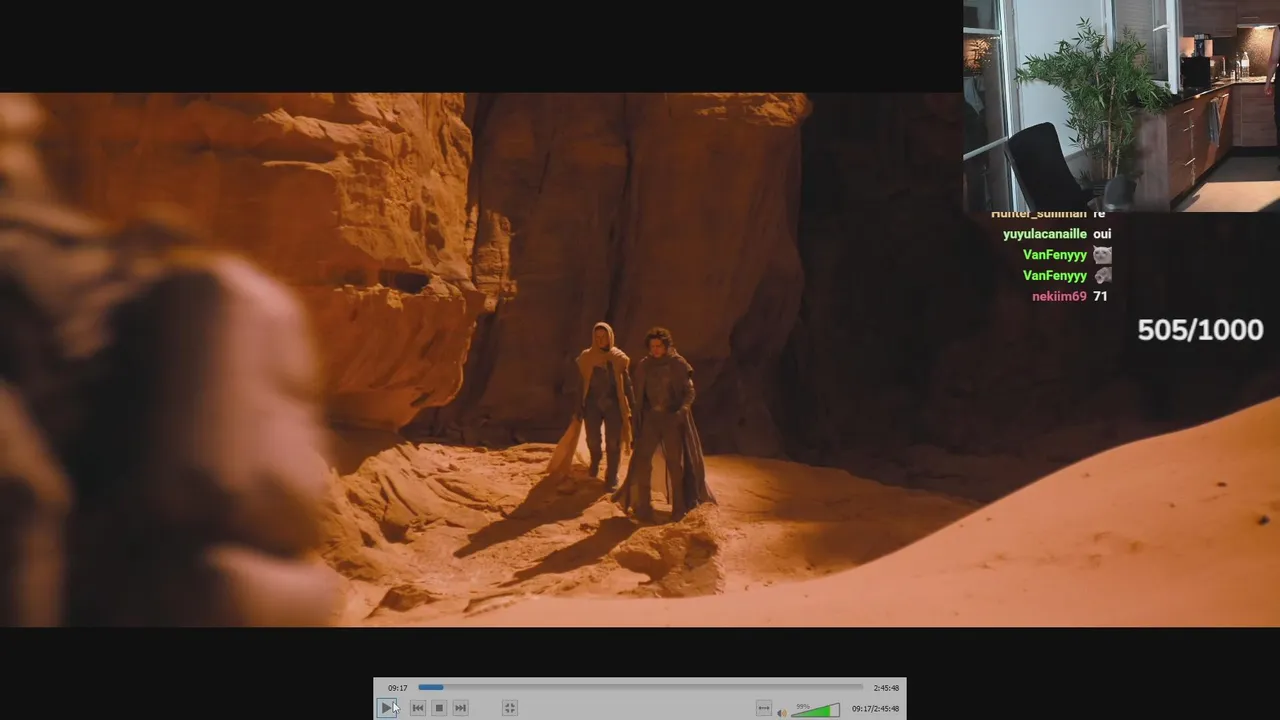Click the double-arrow button left of the speaker

[764, 708]
